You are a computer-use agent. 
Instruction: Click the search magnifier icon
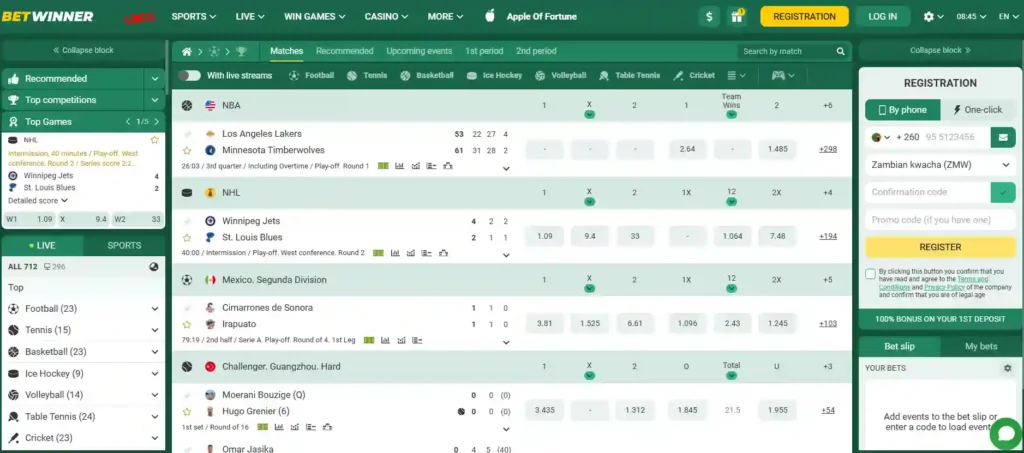click(x=840, y=52)
